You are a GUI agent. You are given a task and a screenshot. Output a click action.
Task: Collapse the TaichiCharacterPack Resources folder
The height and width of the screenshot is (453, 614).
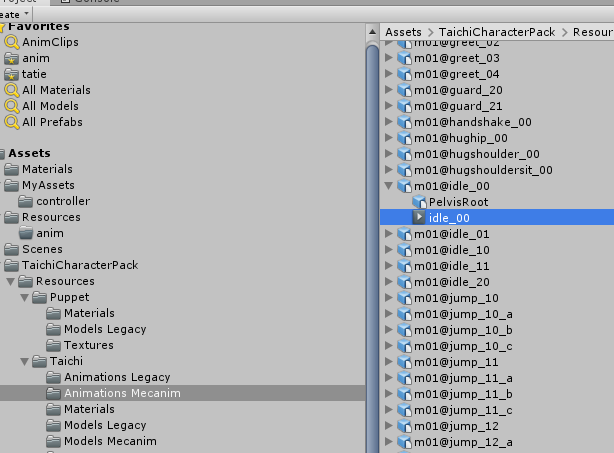click(11, 282)
